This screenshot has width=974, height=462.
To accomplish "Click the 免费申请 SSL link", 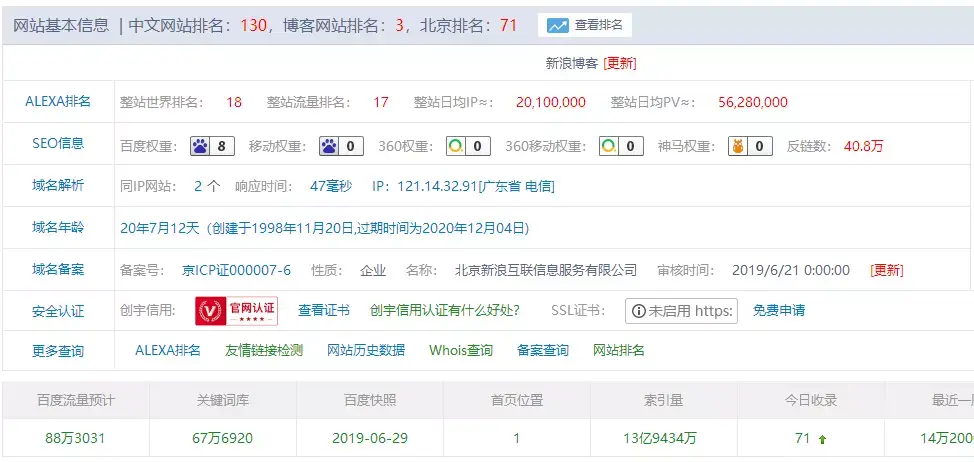I will [x=779, y=310].
